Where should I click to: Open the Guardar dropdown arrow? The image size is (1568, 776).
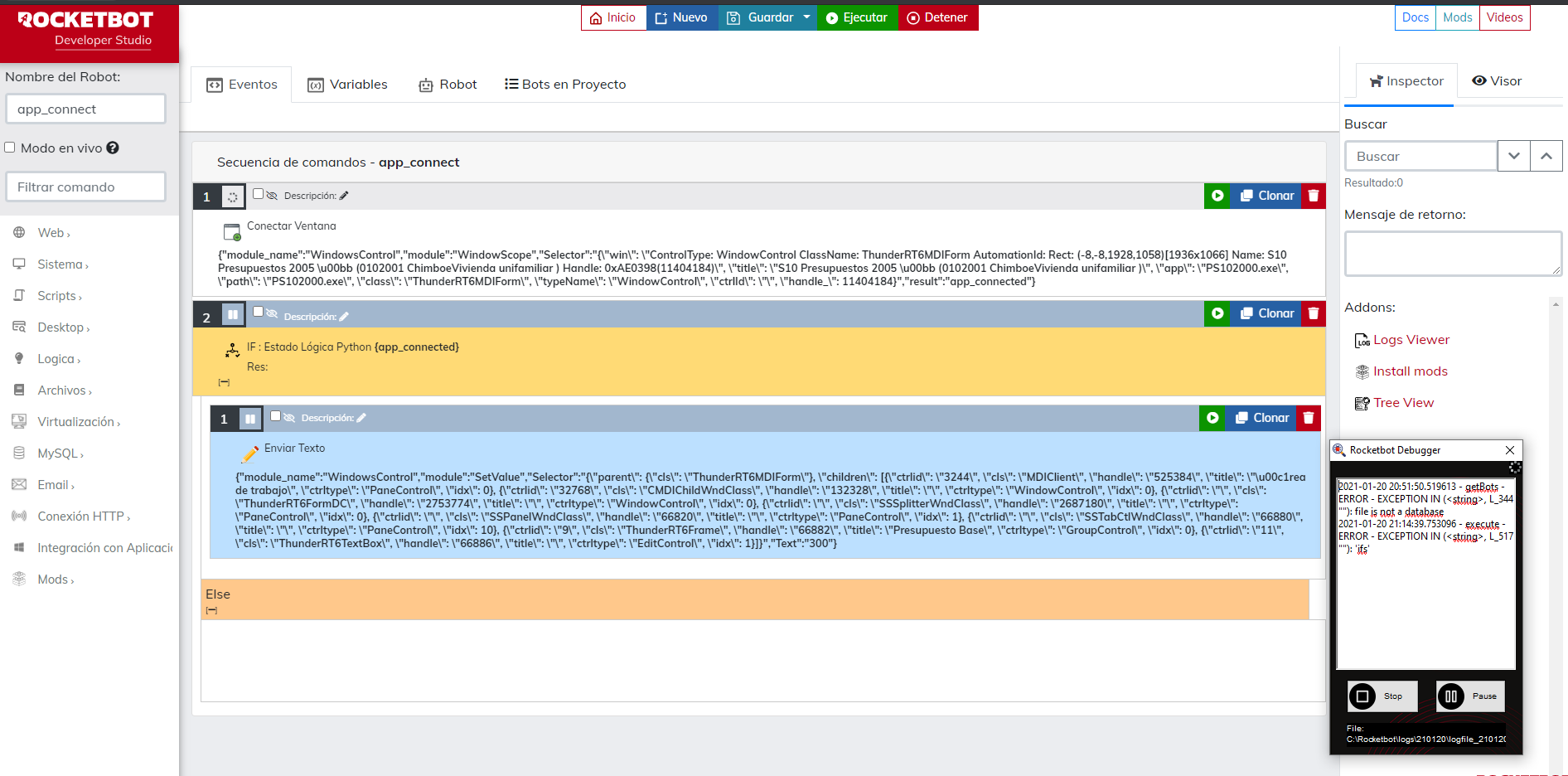coord(806,17)
